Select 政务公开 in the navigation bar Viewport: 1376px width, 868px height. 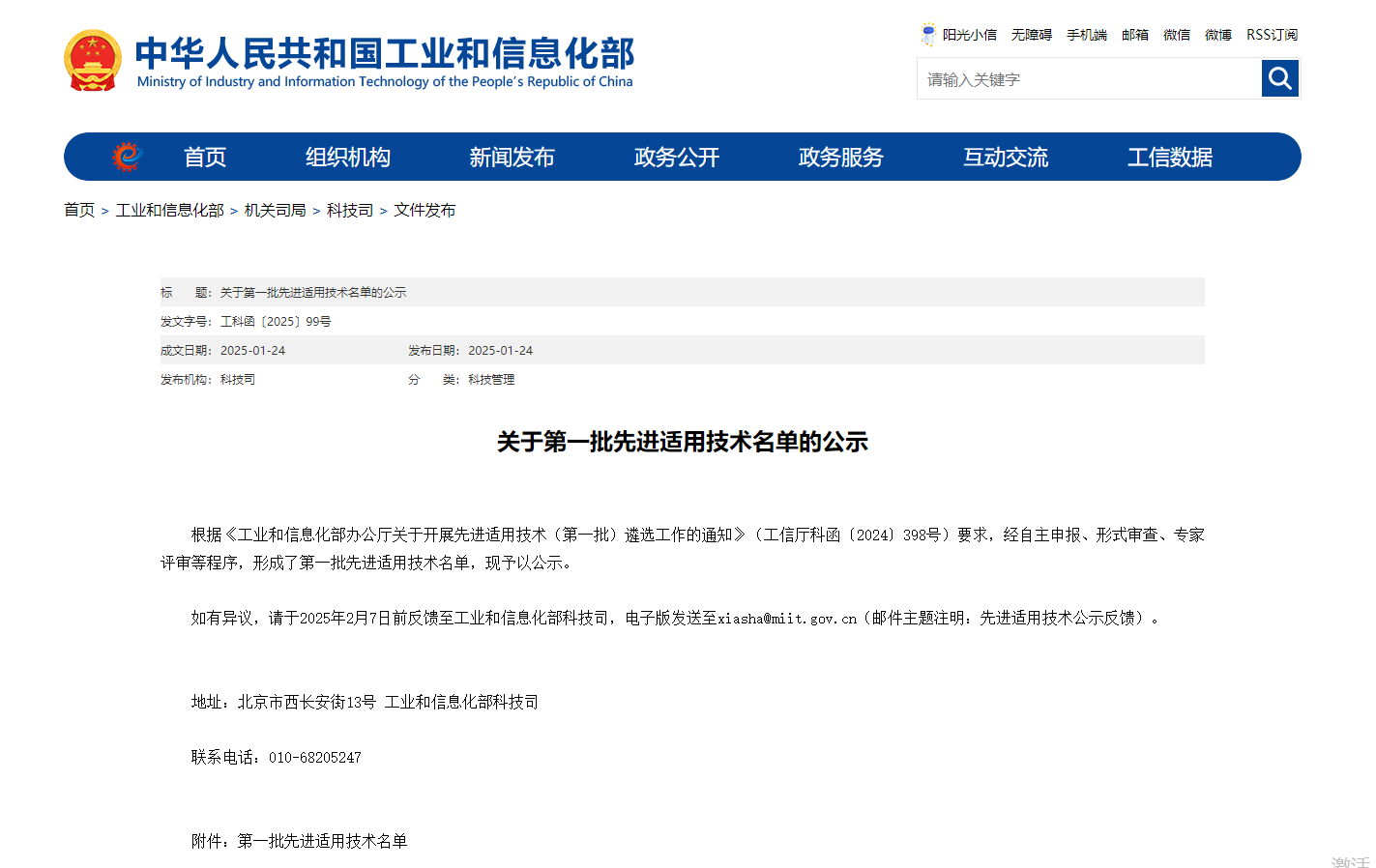point(677,158)
